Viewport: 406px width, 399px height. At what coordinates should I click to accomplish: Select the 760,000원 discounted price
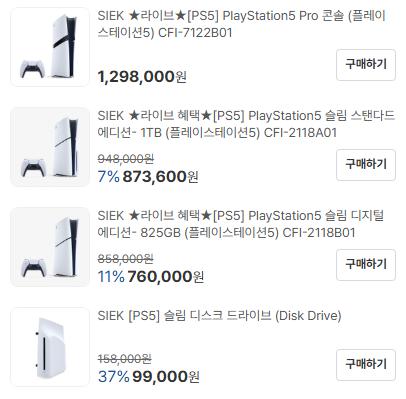(x=166, y=277)
